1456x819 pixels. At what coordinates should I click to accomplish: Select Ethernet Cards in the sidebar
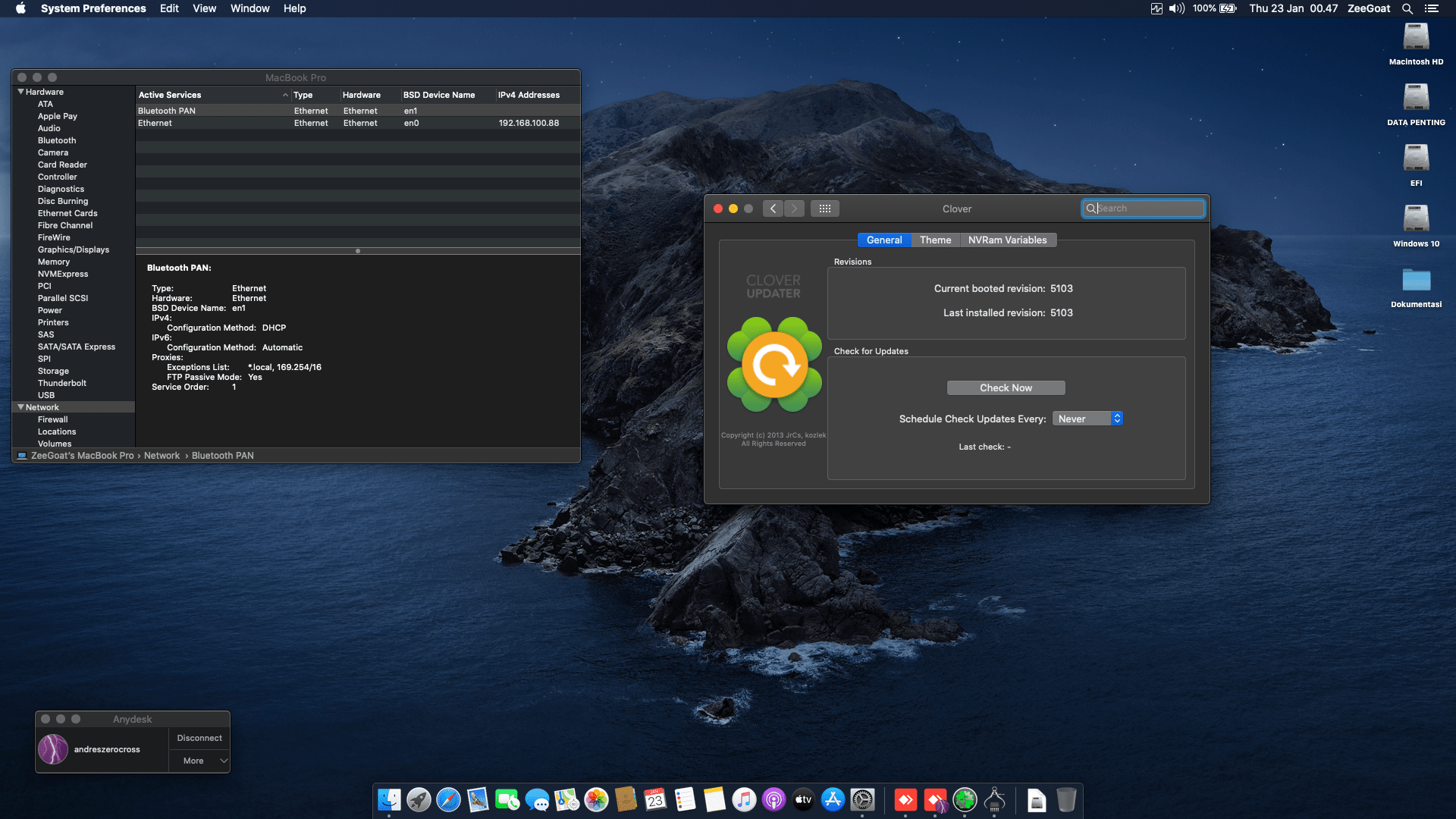(67, 213)
